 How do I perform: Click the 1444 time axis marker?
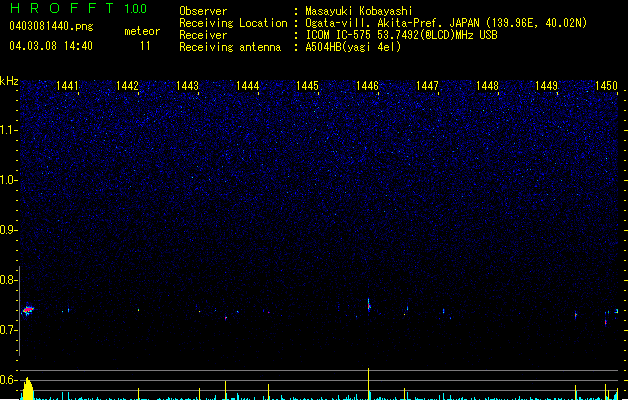(x=247, y=86)
